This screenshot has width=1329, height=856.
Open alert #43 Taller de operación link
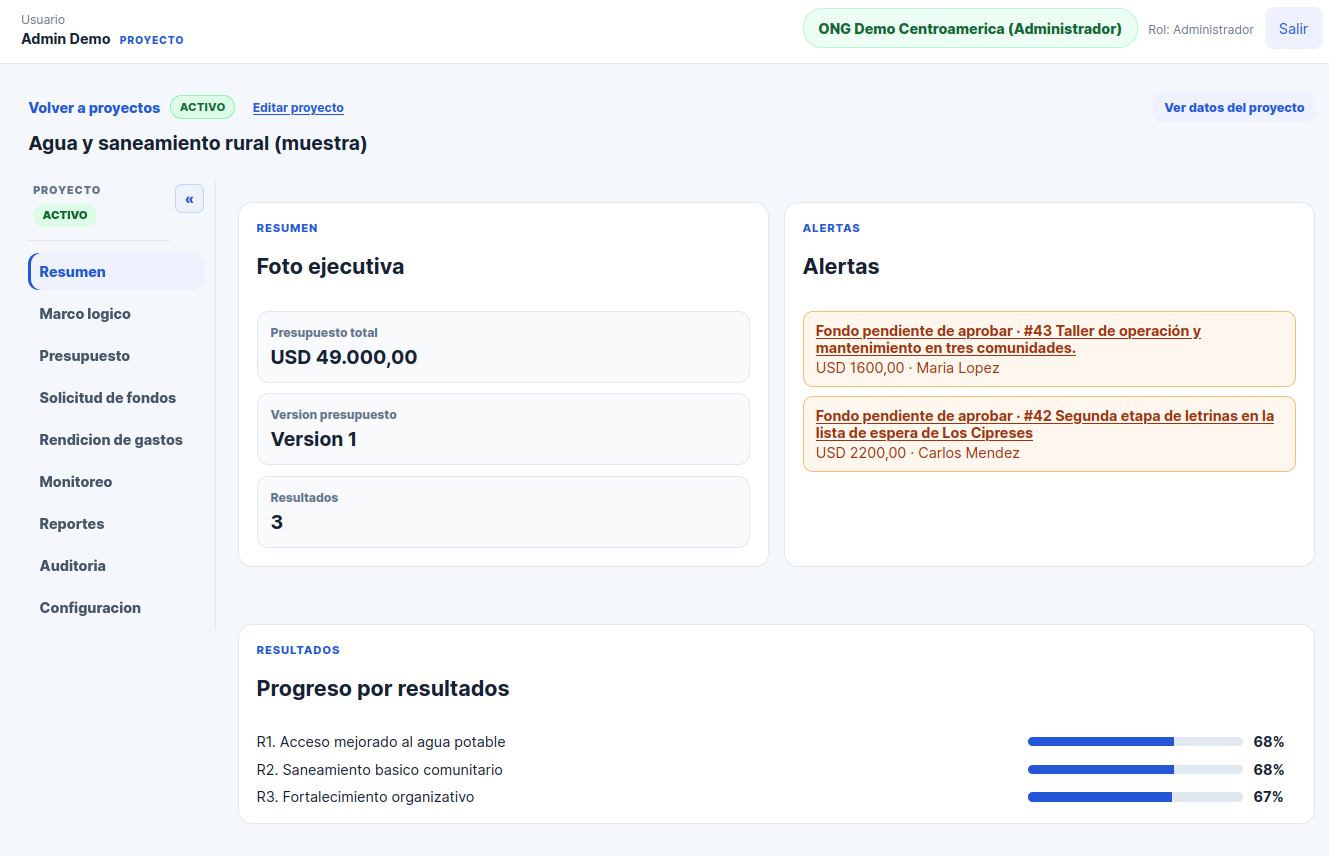point(1008,340)
